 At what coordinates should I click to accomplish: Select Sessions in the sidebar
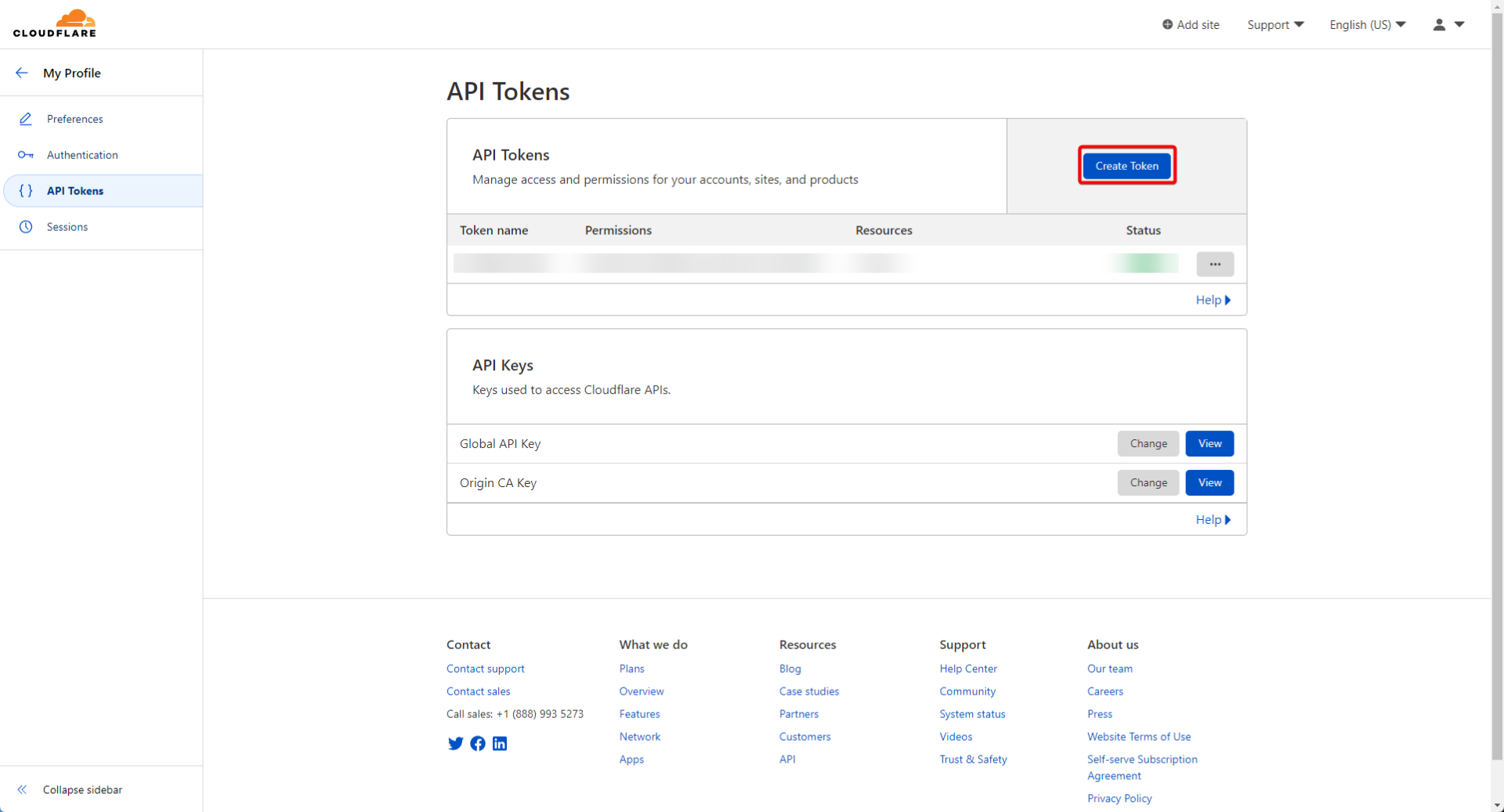[67, 227]
